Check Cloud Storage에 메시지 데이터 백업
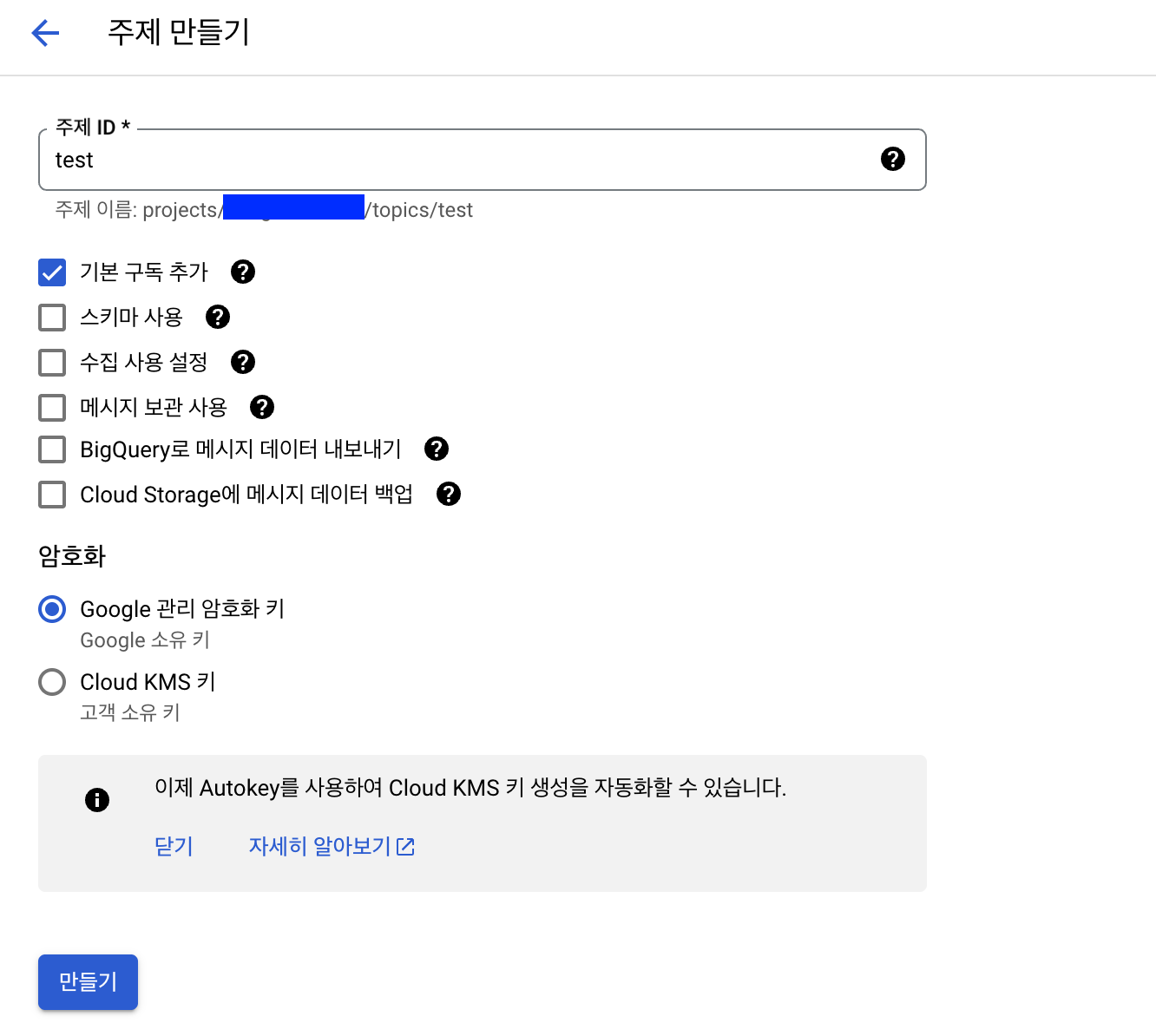This screenshot has height=1036, width=1156. click(x=52, y=495)
